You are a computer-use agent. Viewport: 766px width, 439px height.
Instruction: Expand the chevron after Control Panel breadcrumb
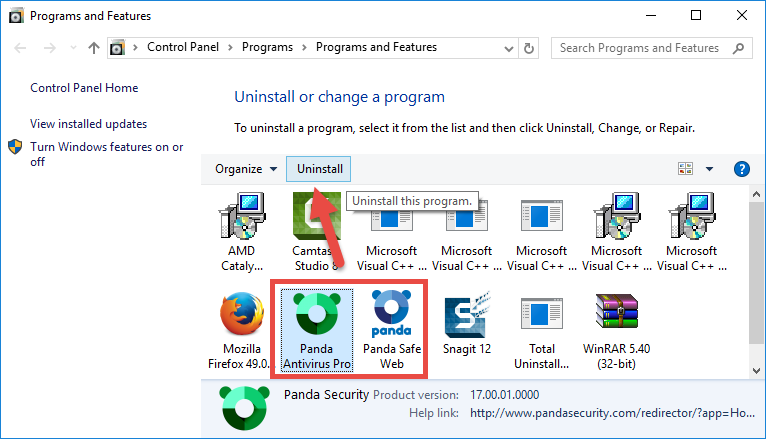pos(230,47)
